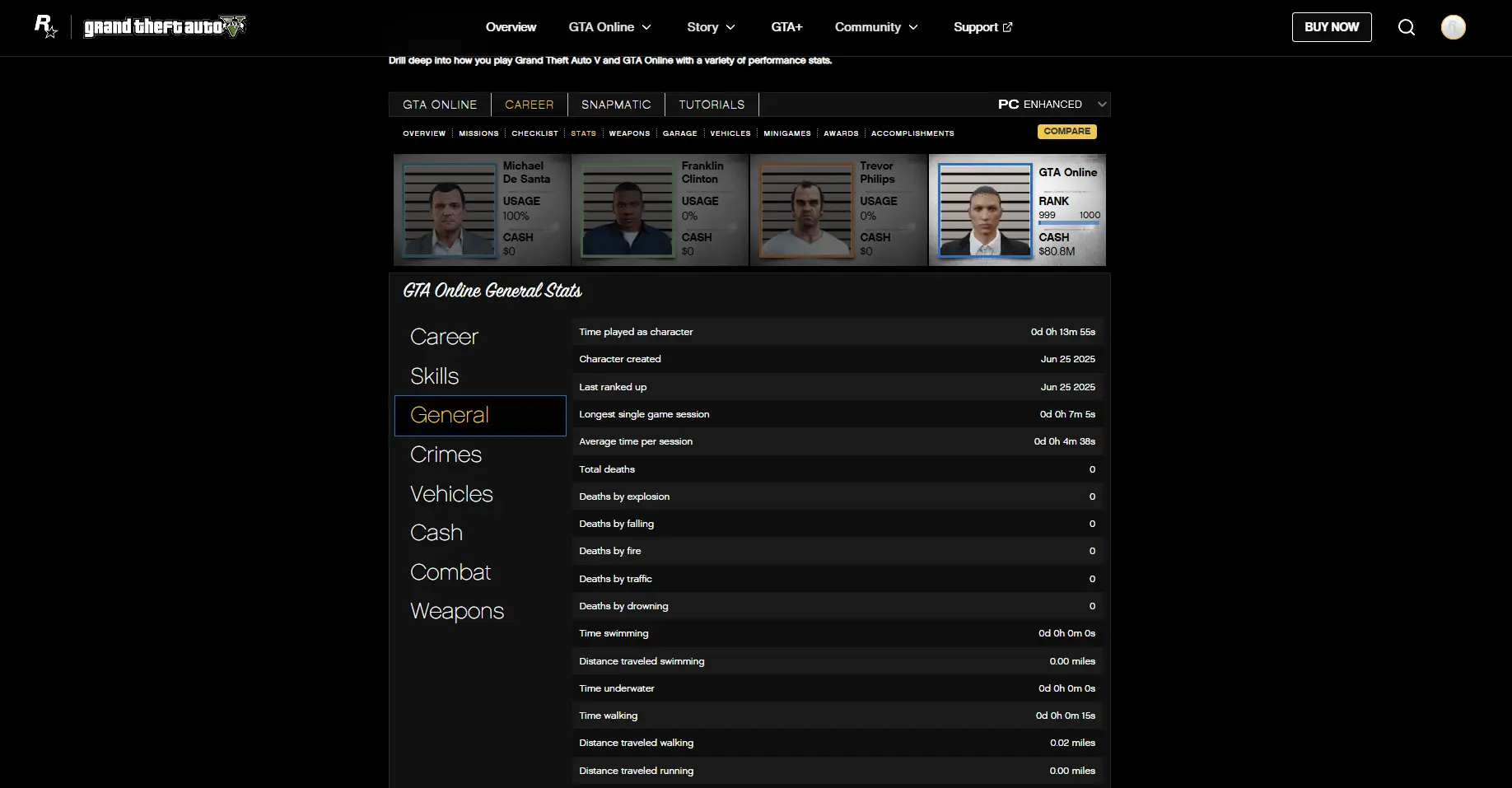Select the GTA Online character mugshot
1512x788 pixels.
point(985,211)
